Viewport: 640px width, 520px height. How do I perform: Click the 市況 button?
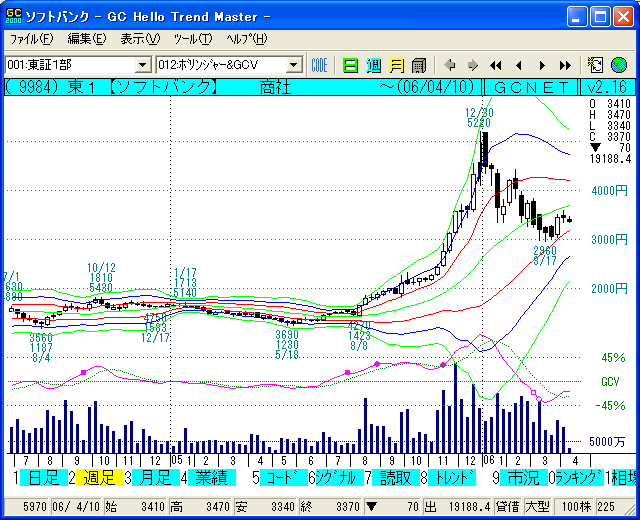pyautogui.click(x=524, y=478)
